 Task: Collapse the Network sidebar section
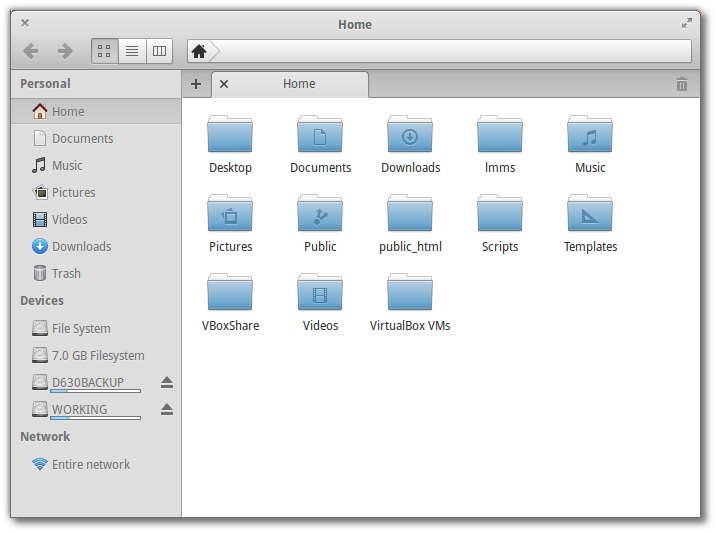pos(45,437)
